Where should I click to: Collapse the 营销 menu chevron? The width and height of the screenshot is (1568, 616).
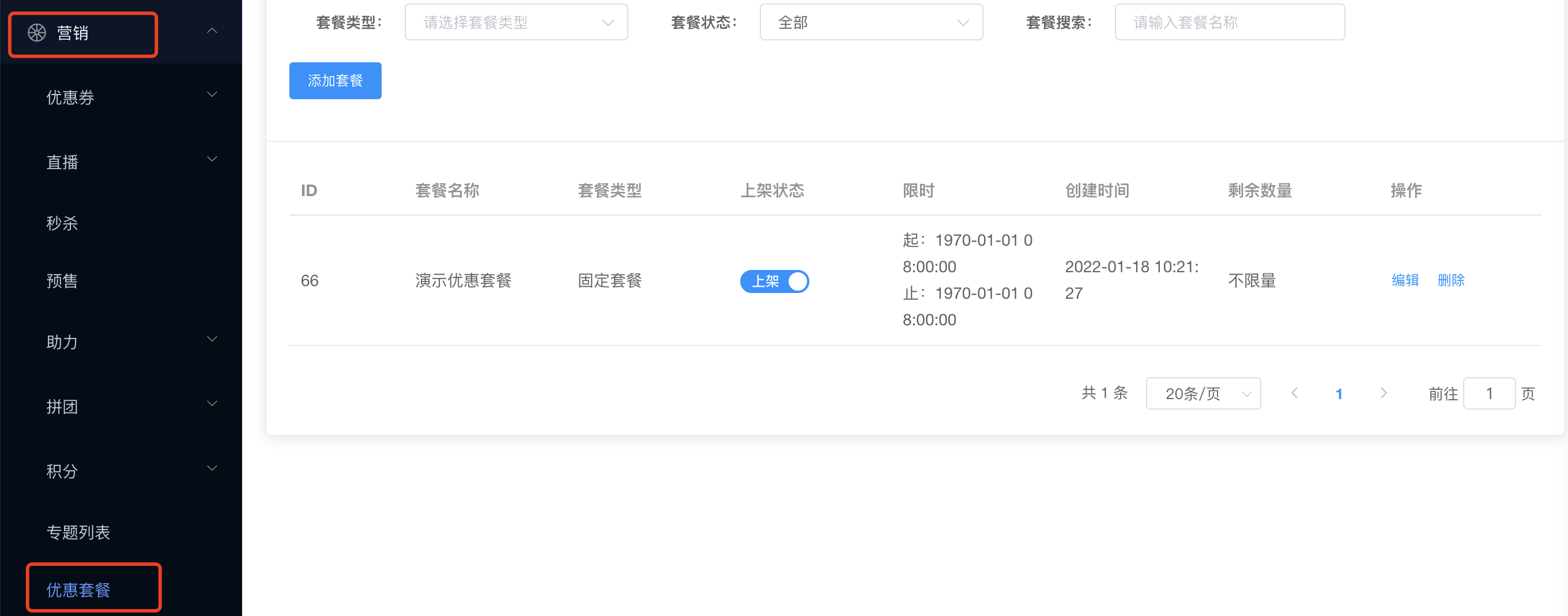click(212, 31)
